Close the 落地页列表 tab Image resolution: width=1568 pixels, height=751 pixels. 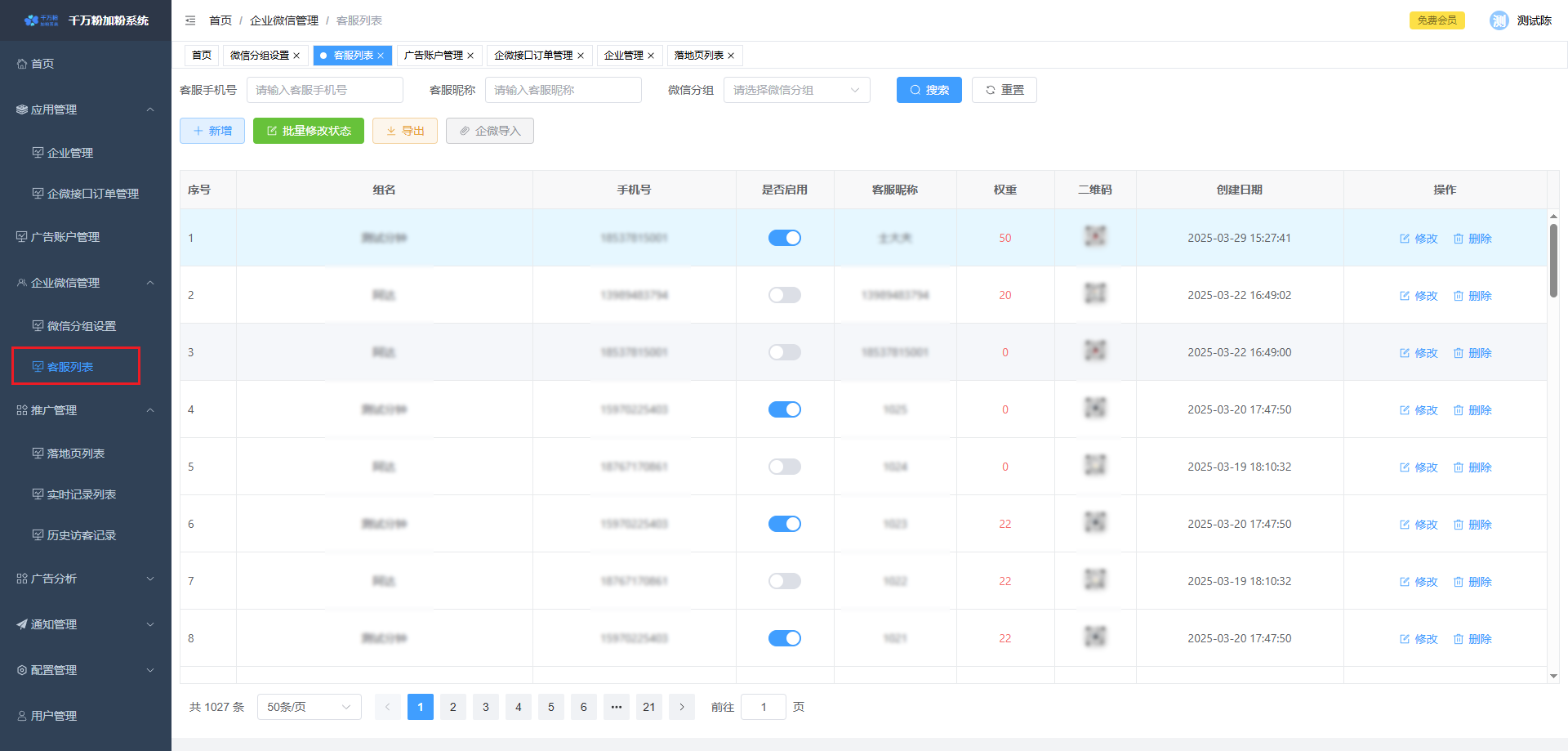(x=731, y=56)
